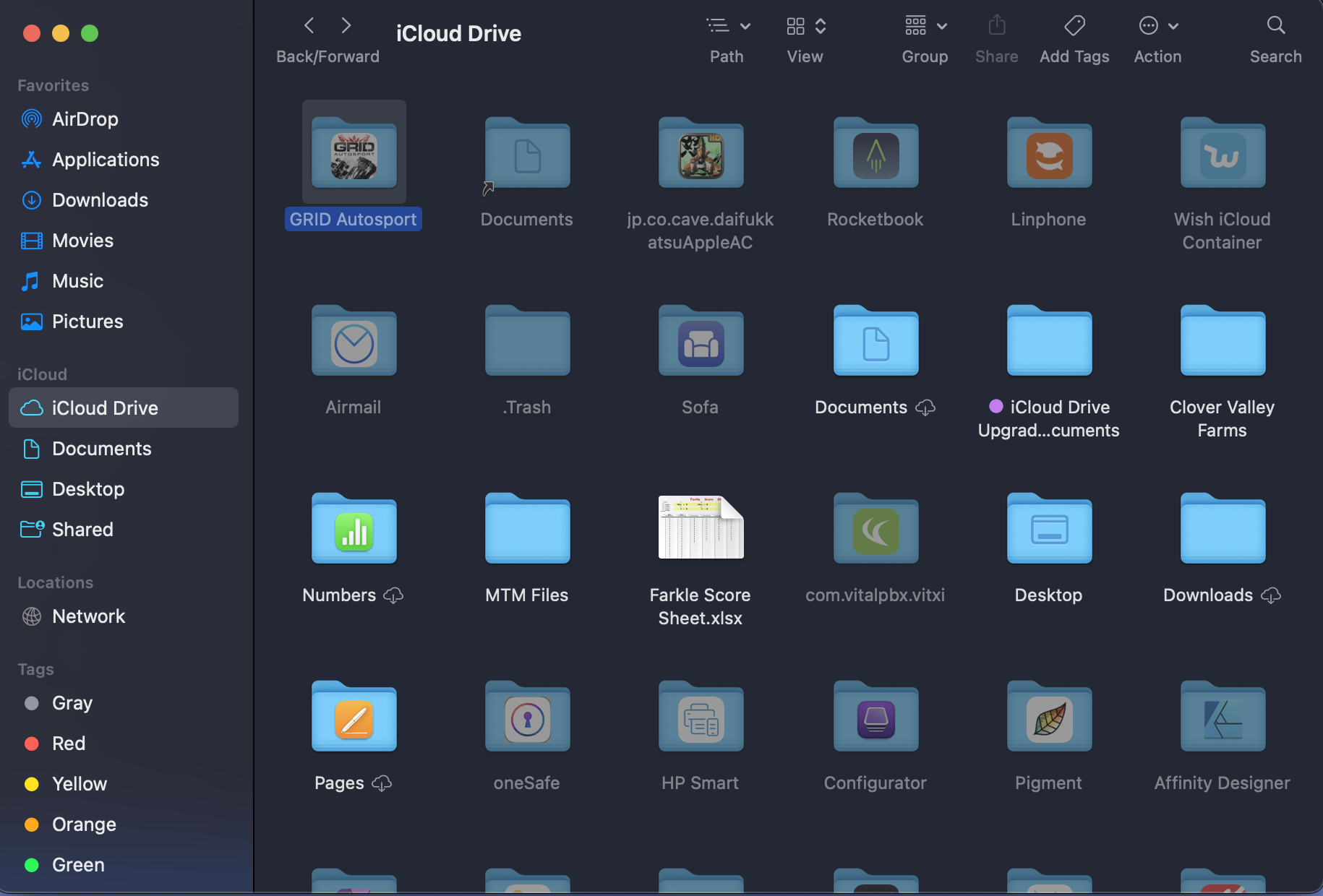Click the iCloud Drive window title
Screen dimensions: 1323x896
coord(458,33)
